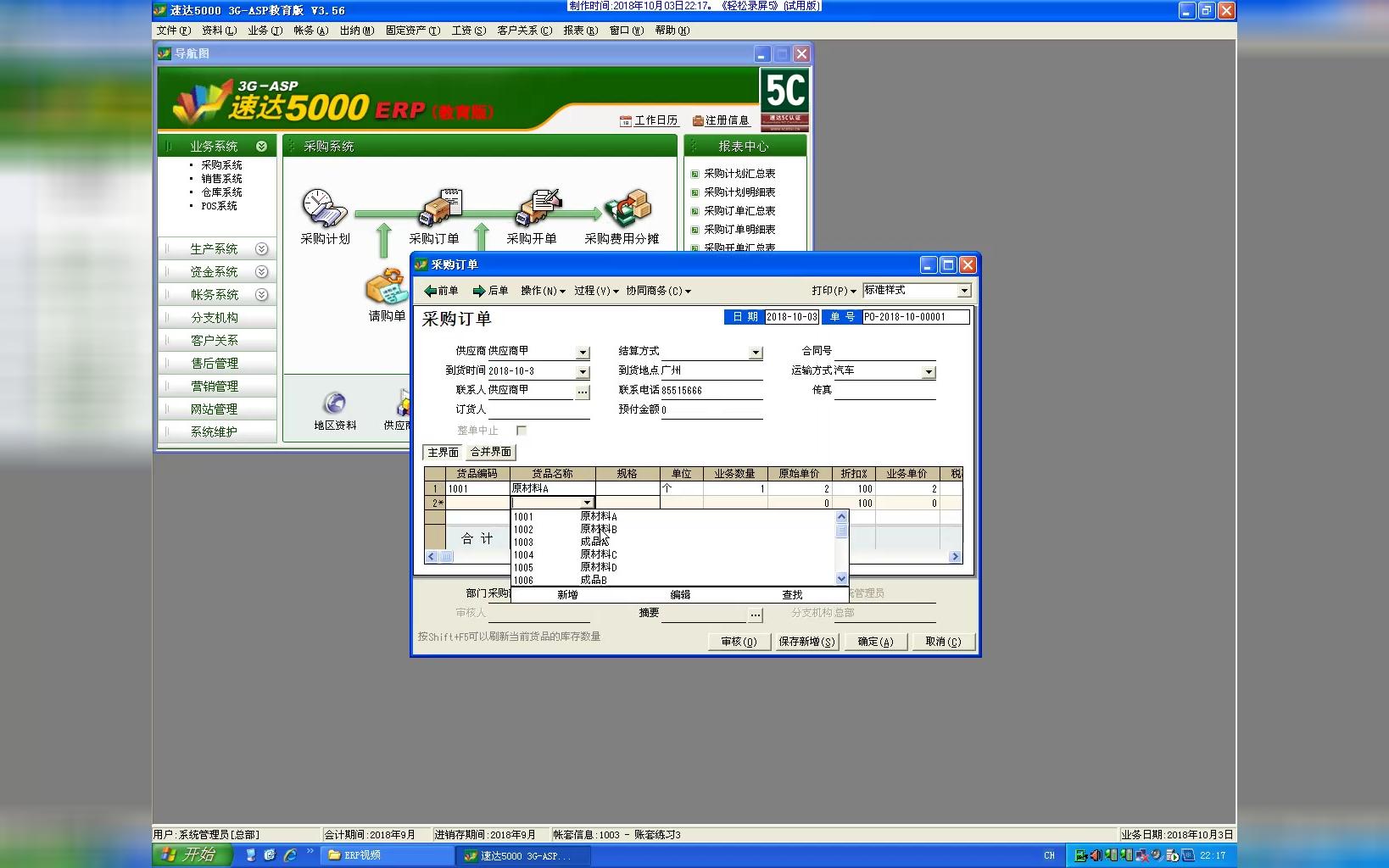The height and width of the screenshot is (868, 1389).
Task: Open the 报表(R) menu
Action: coord(581,31)
